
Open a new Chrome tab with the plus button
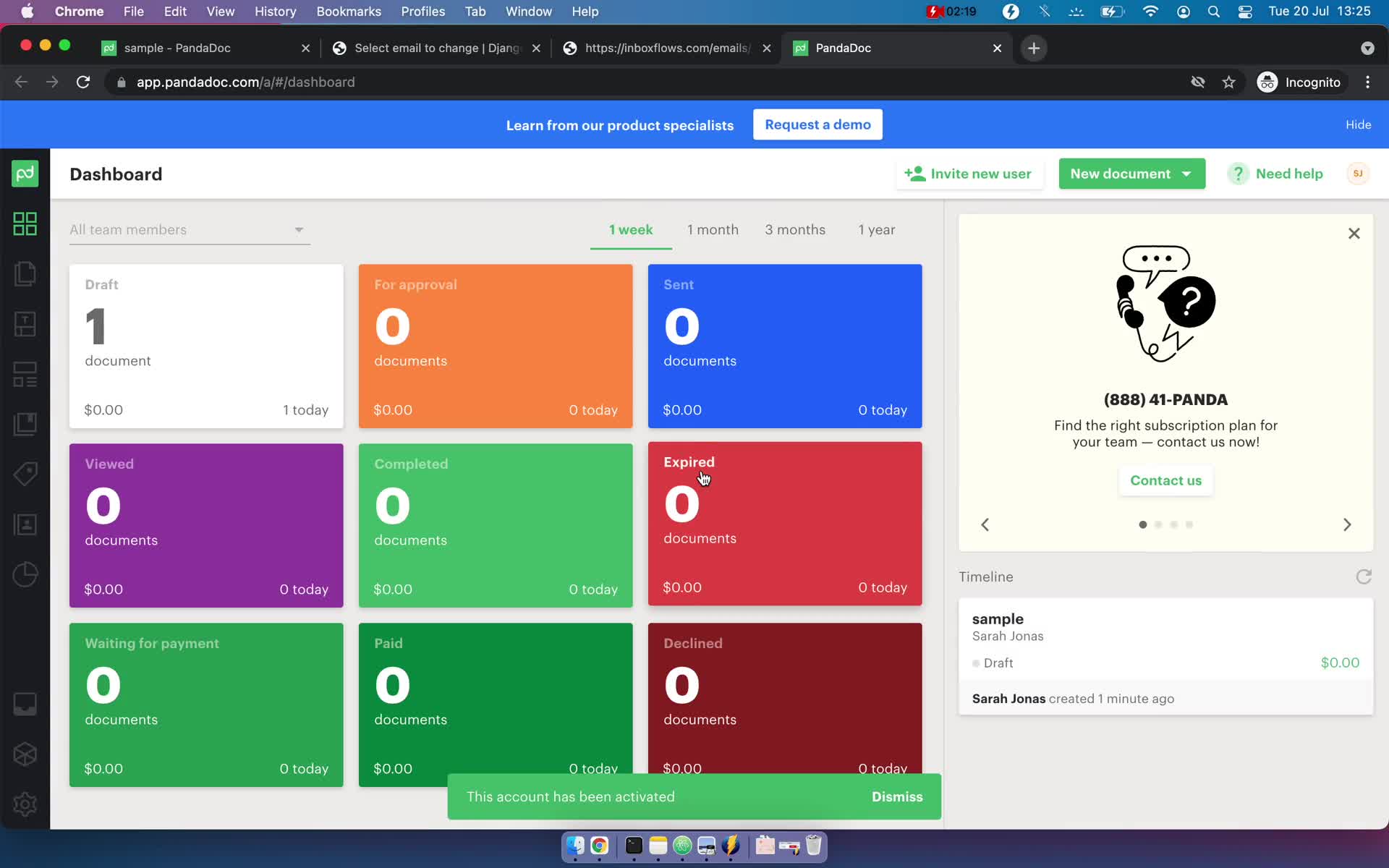point(1033,48)
